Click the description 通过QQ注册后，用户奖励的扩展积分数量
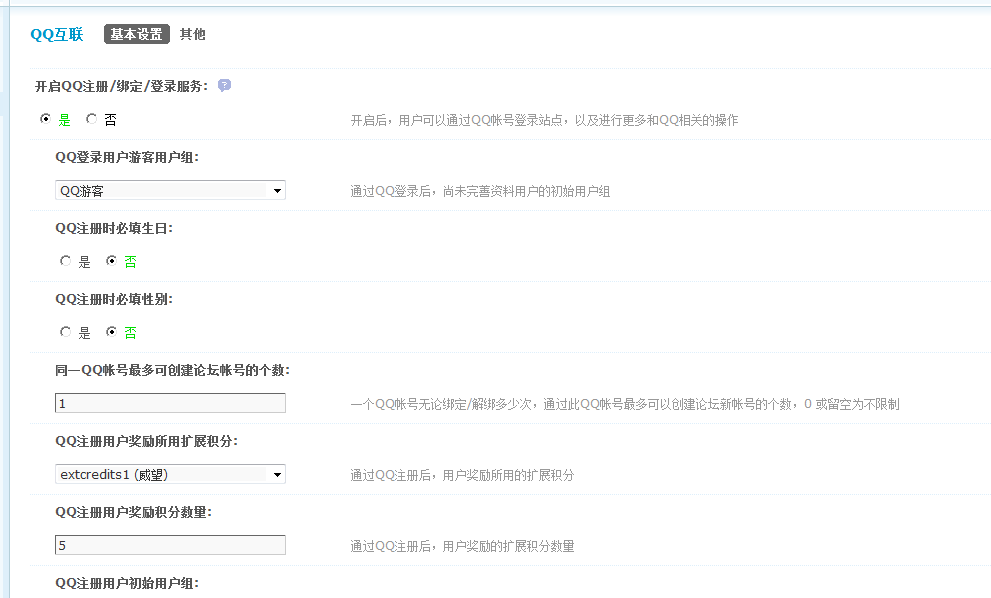Viewport: 991px width, 598px height. pos(463,546)
